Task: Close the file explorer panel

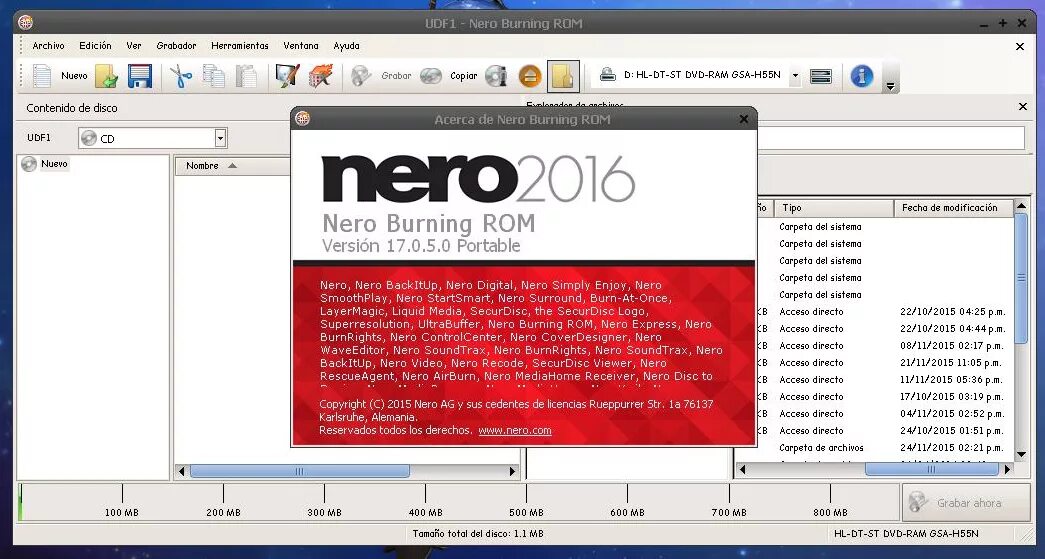Action: 1023,107
